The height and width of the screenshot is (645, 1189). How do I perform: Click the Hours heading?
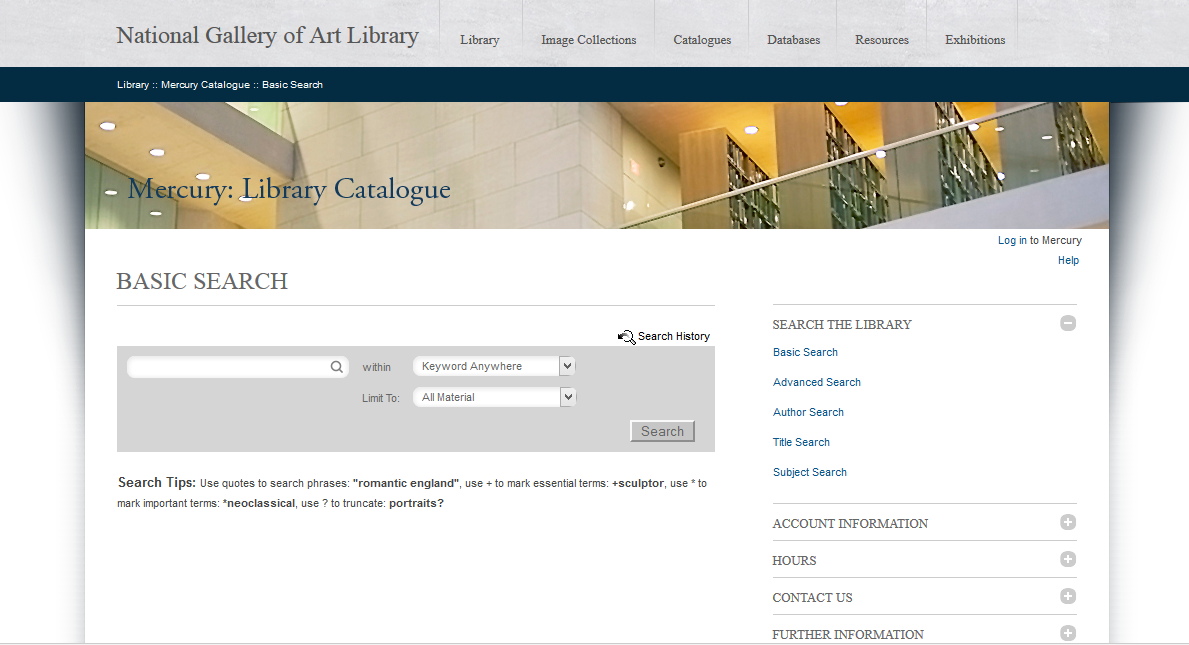tap(794, 561)
